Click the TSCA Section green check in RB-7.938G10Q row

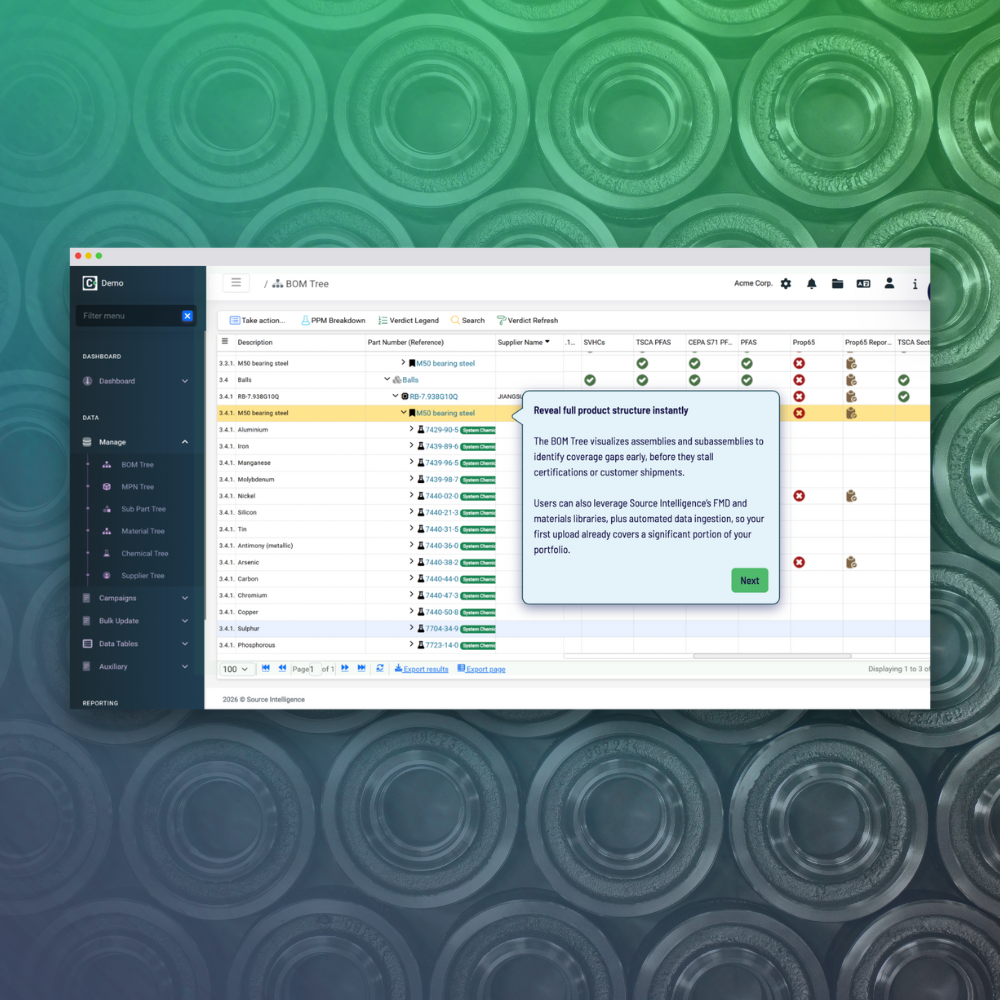(904, 397)
